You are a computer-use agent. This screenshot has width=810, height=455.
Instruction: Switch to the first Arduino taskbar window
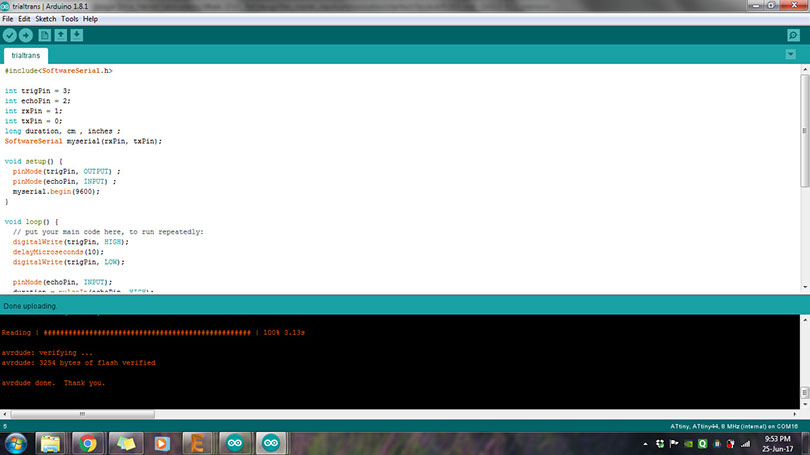coord(235,444)
